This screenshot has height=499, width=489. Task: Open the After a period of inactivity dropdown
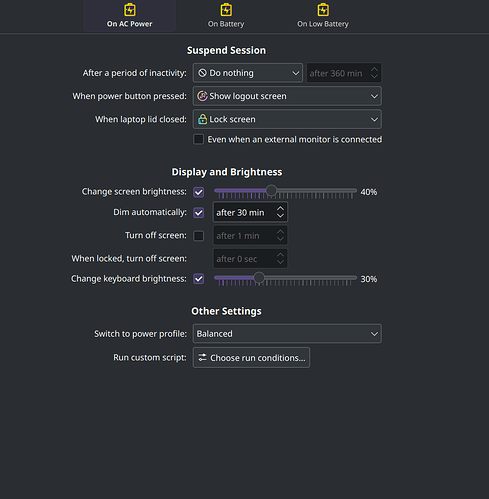pyautogui.click(x=248, y=73)
